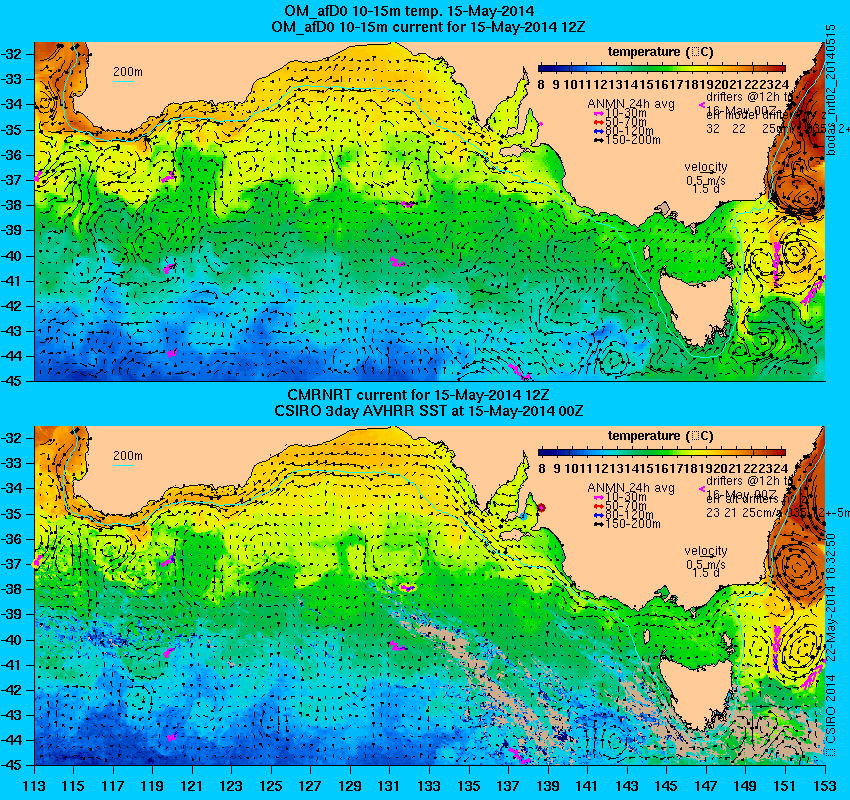Click 'CMRNRT current for 15-May-2014 12Z' heading
This screenshot has height=800, width=850.
pos(418,395)
